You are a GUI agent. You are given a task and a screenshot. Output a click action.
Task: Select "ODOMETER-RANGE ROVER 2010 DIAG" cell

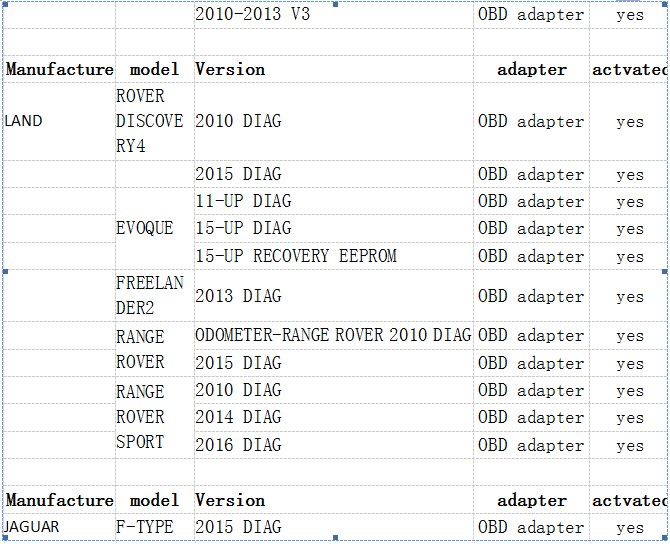[333, 335]
